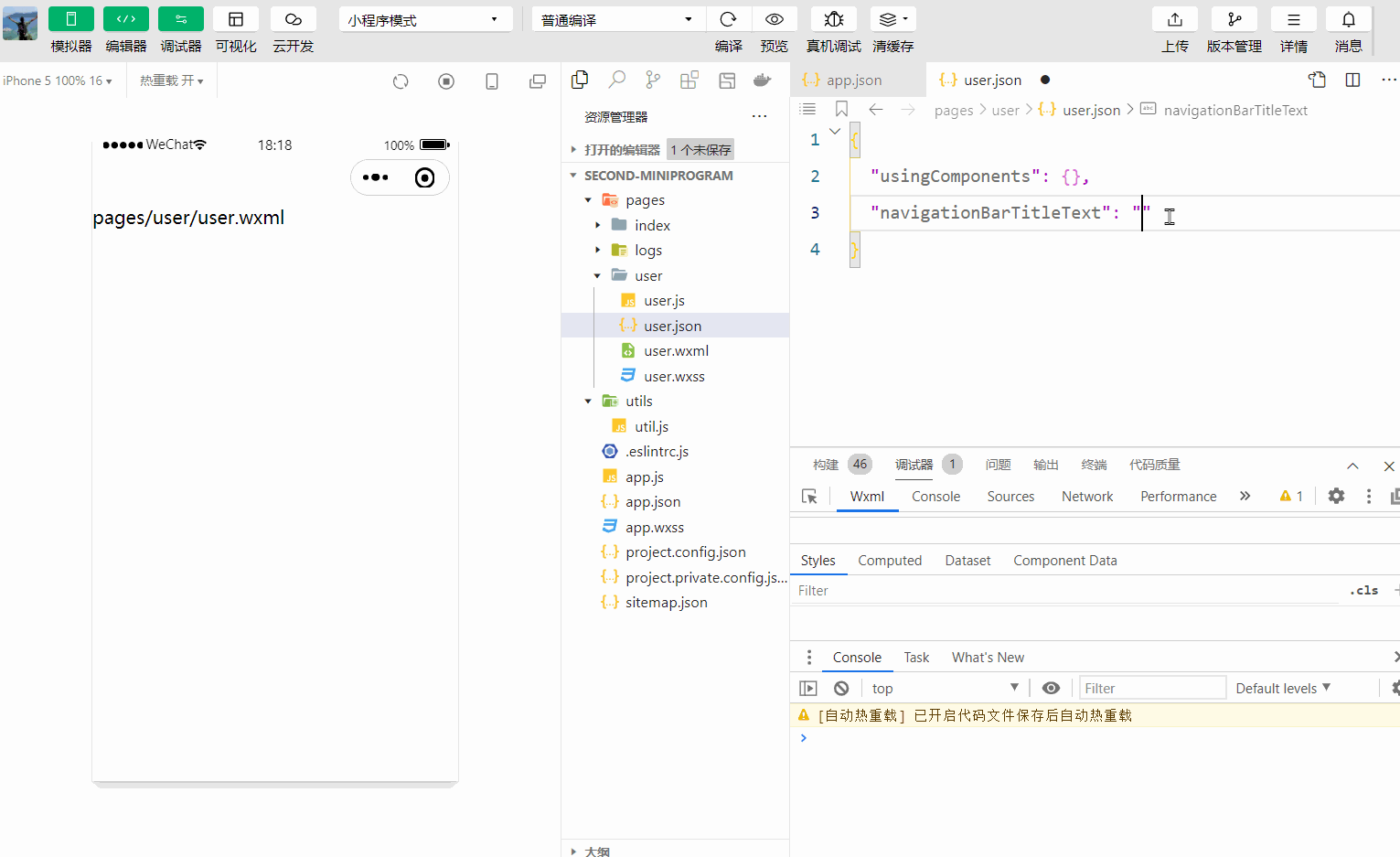
Task: Open the Default levels dropdown
Action: click(1282, 688)
